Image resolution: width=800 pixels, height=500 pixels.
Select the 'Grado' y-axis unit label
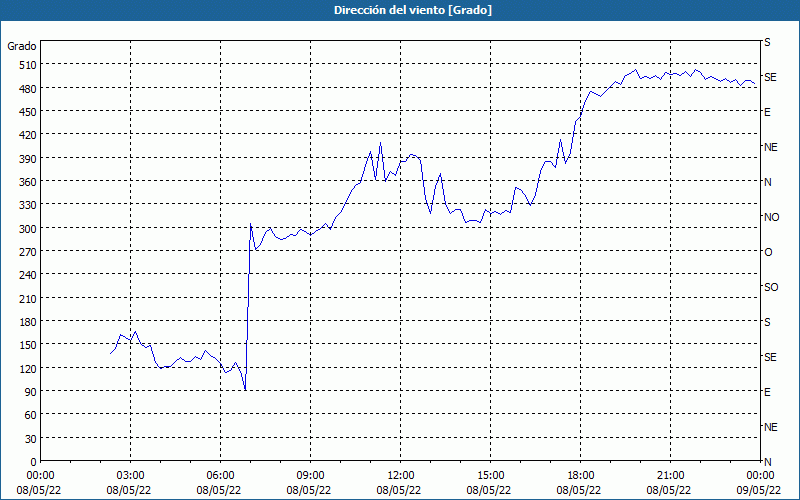(x=22, y=46)
